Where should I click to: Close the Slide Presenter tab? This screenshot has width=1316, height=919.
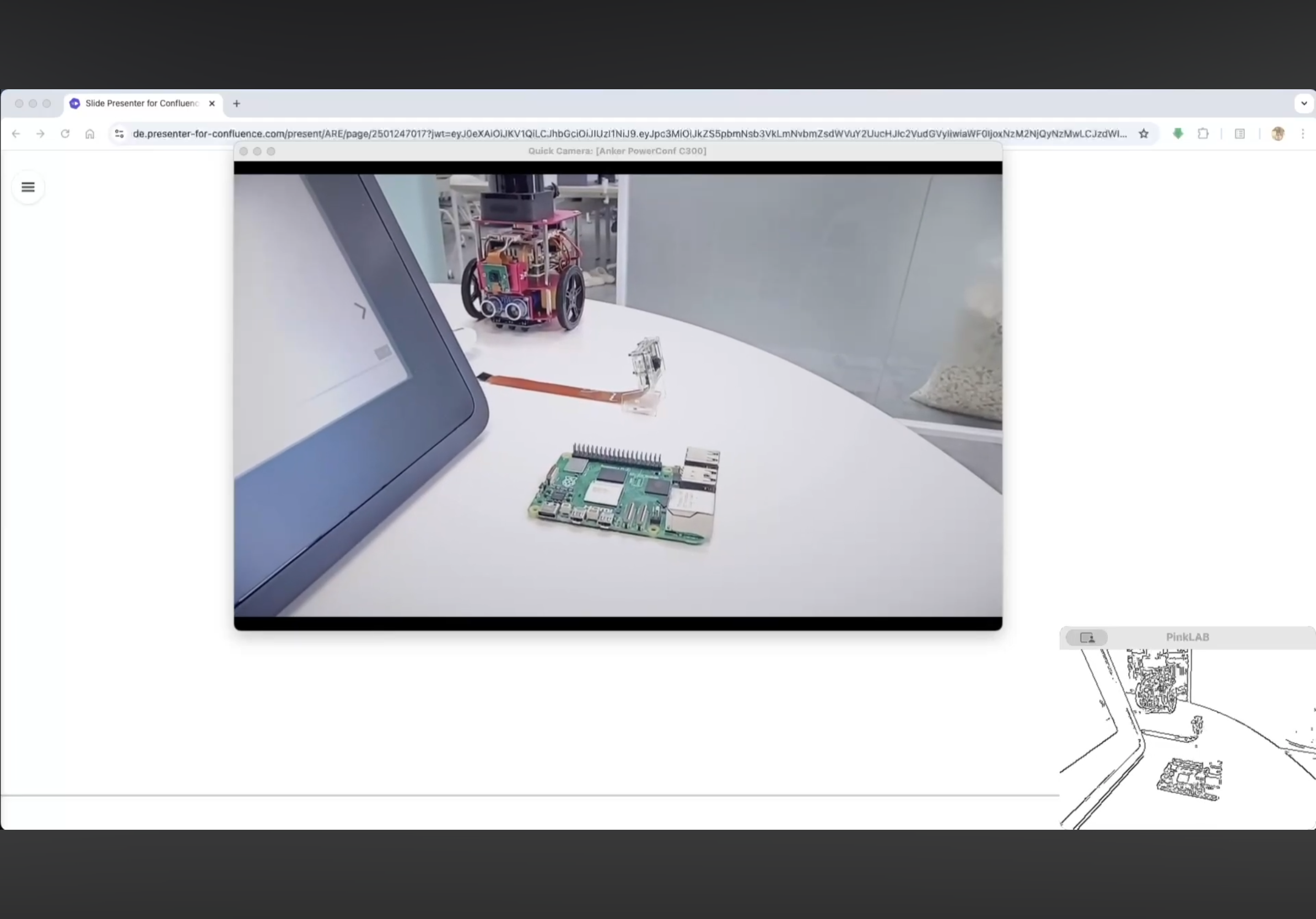[212, 104]
